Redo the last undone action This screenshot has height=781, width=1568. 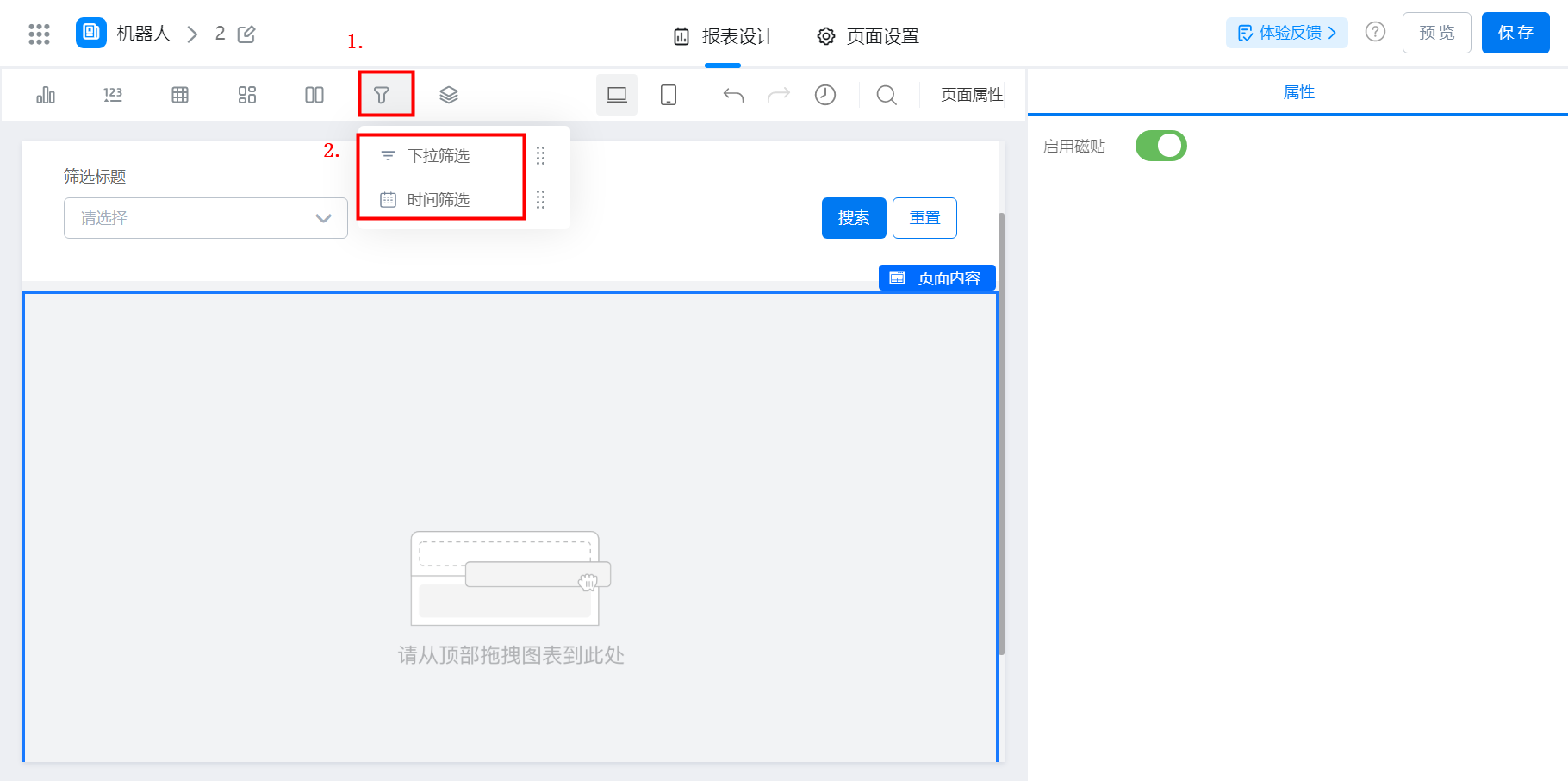pos(779,95)
